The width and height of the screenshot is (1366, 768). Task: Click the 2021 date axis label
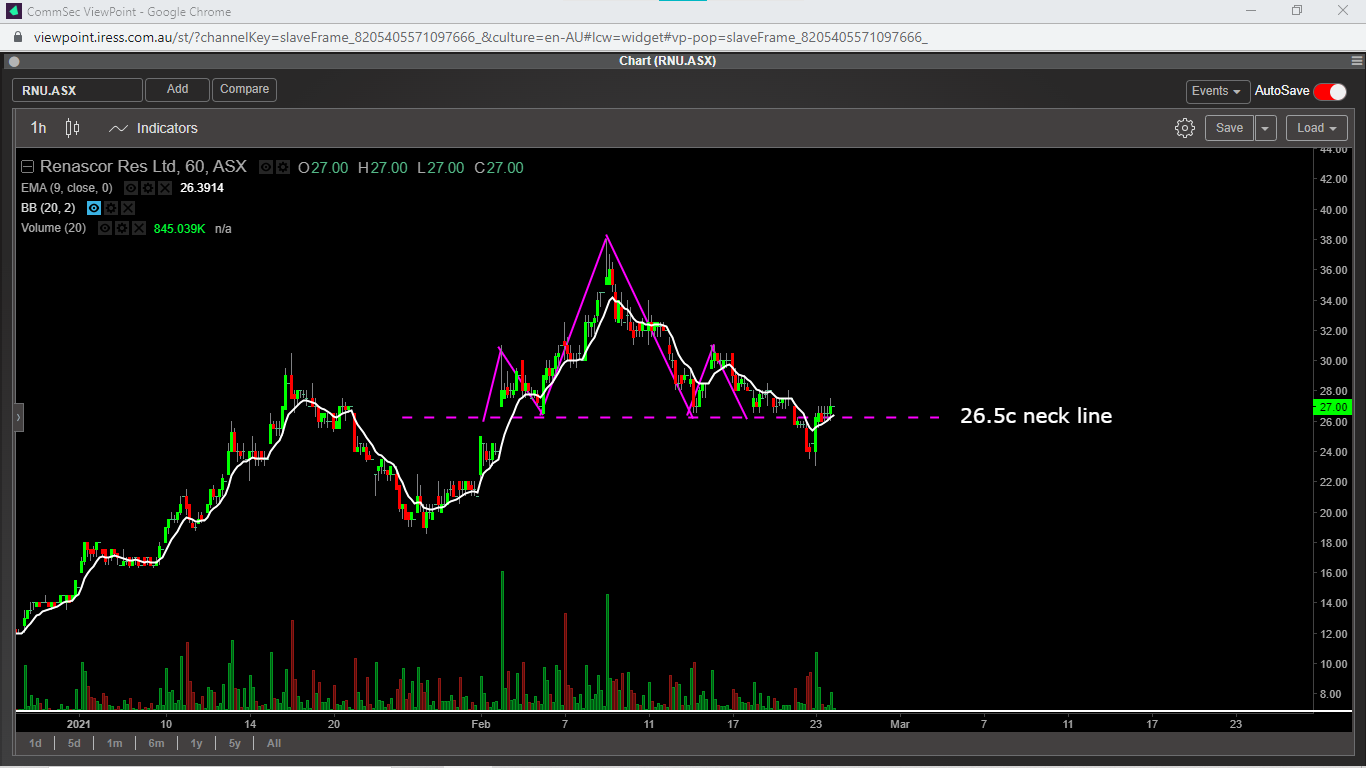click(x=79, y=724)
